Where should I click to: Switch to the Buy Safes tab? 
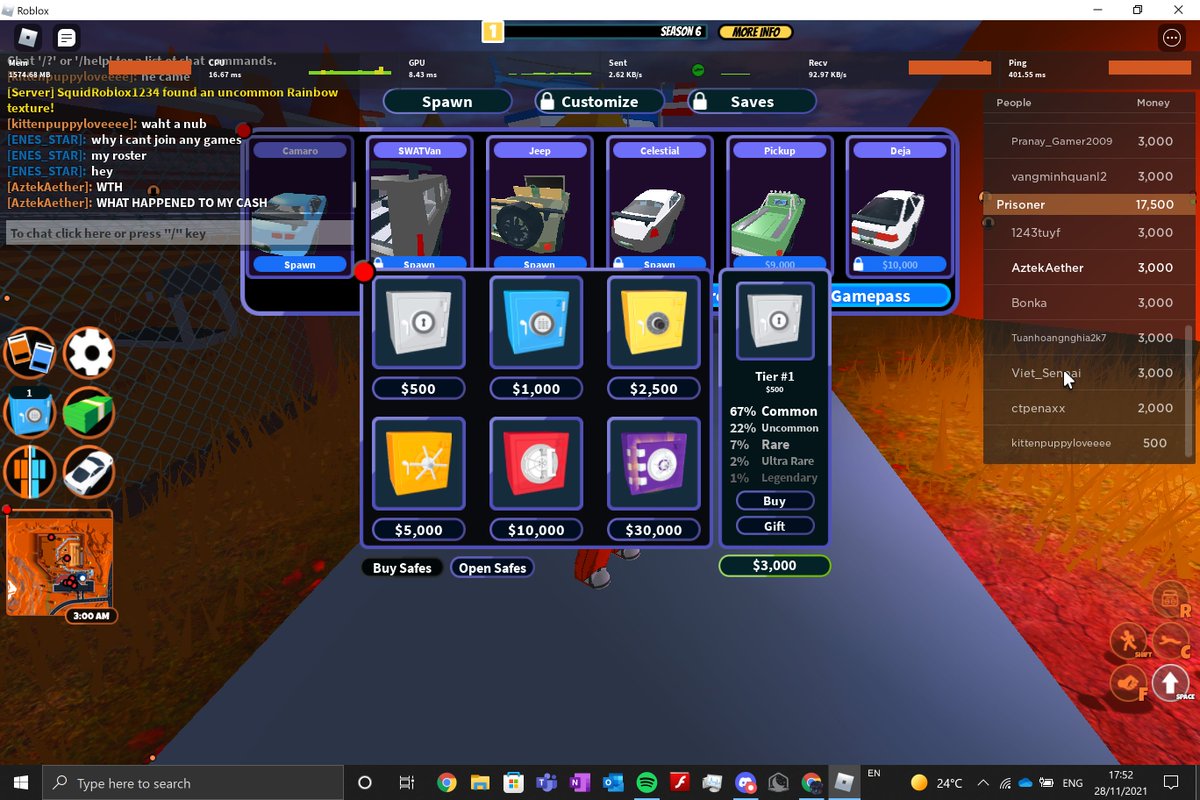[x=402, y=568]
